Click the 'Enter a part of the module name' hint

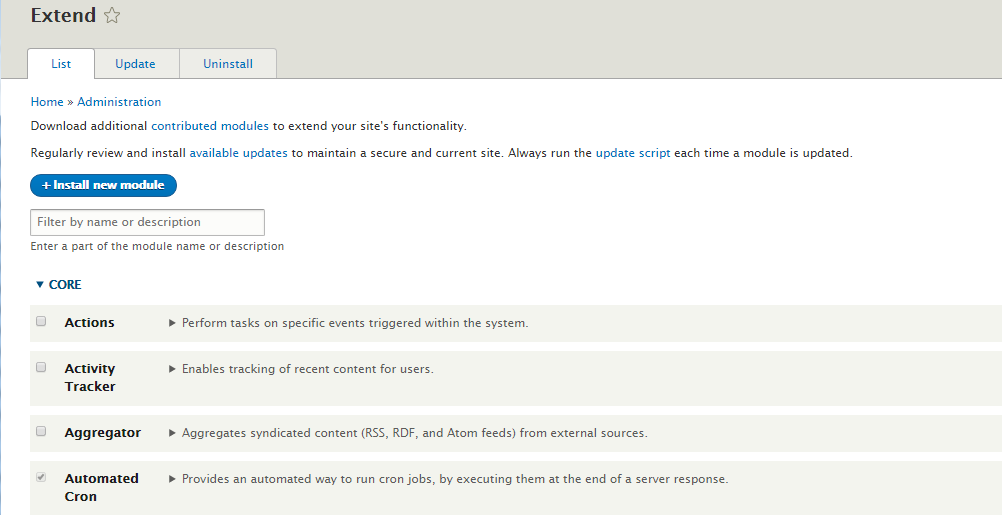click(157, 246)
